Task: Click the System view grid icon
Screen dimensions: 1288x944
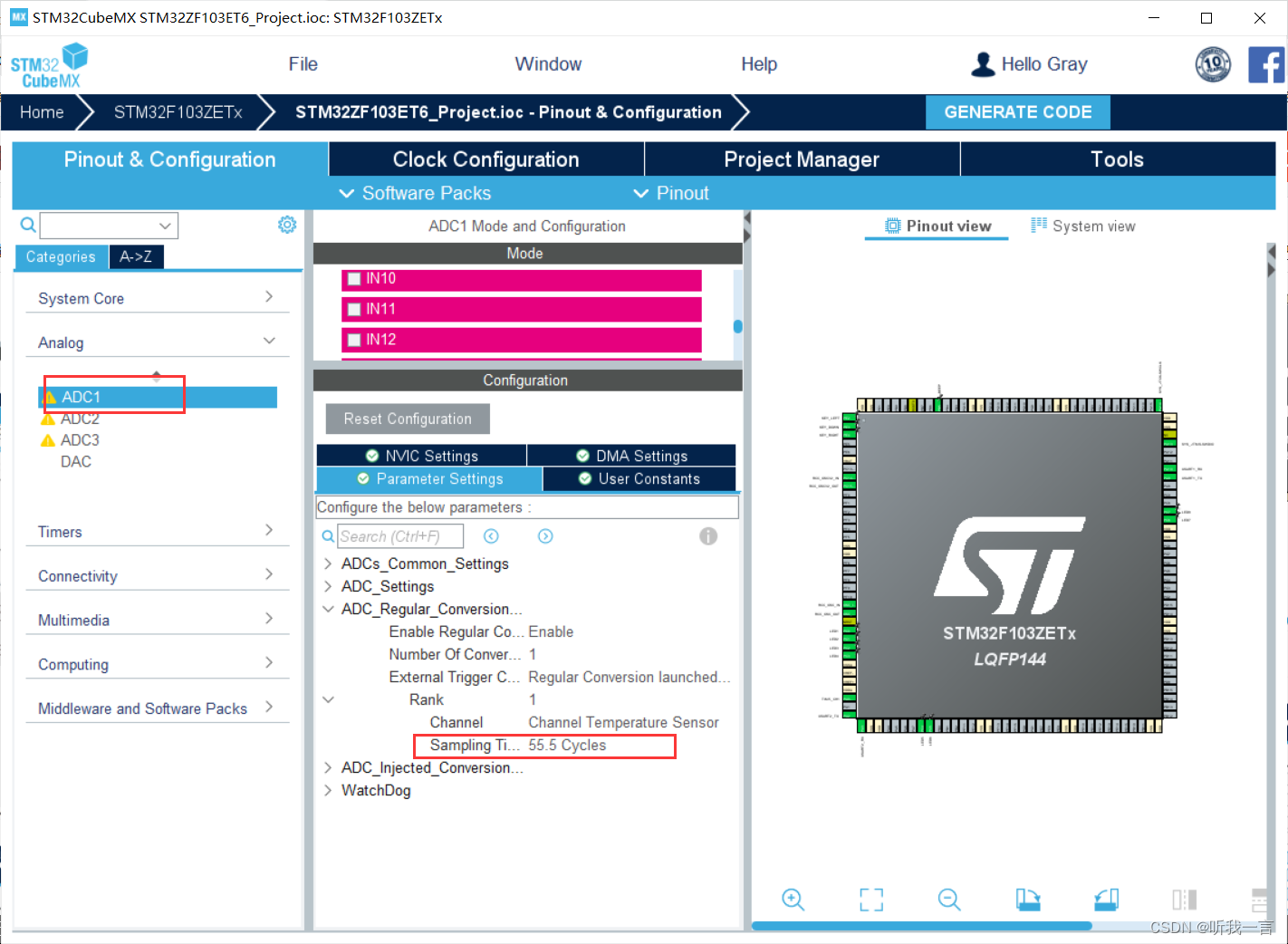Action: click(1039, 225)
